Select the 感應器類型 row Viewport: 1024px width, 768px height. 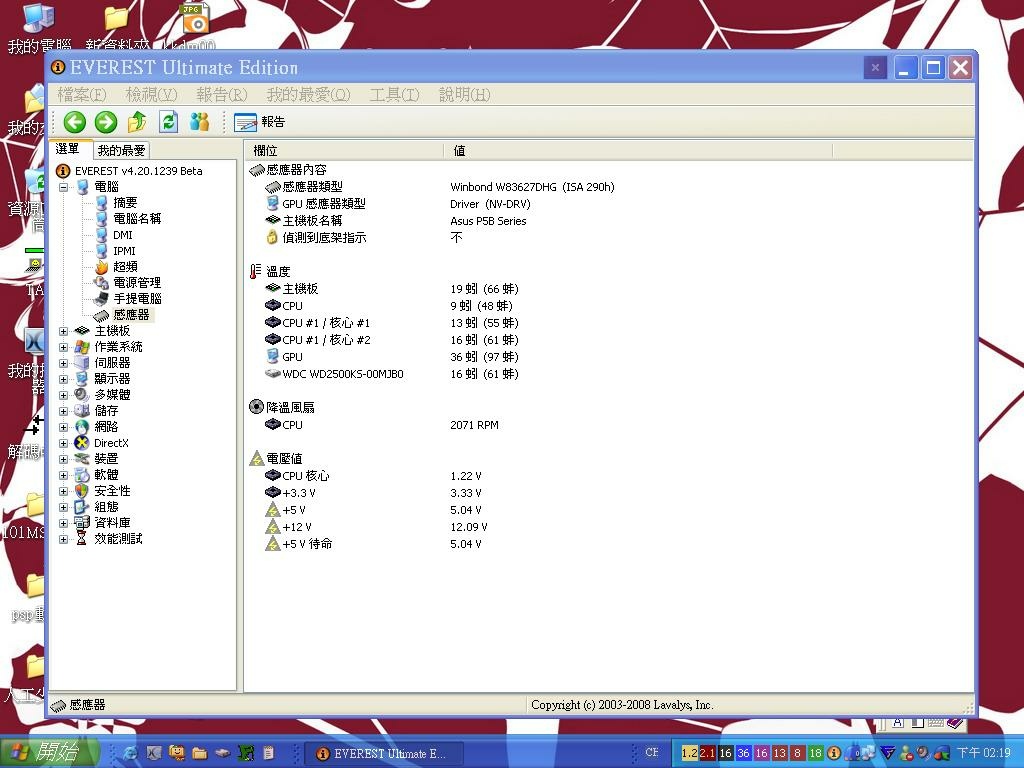440,187
